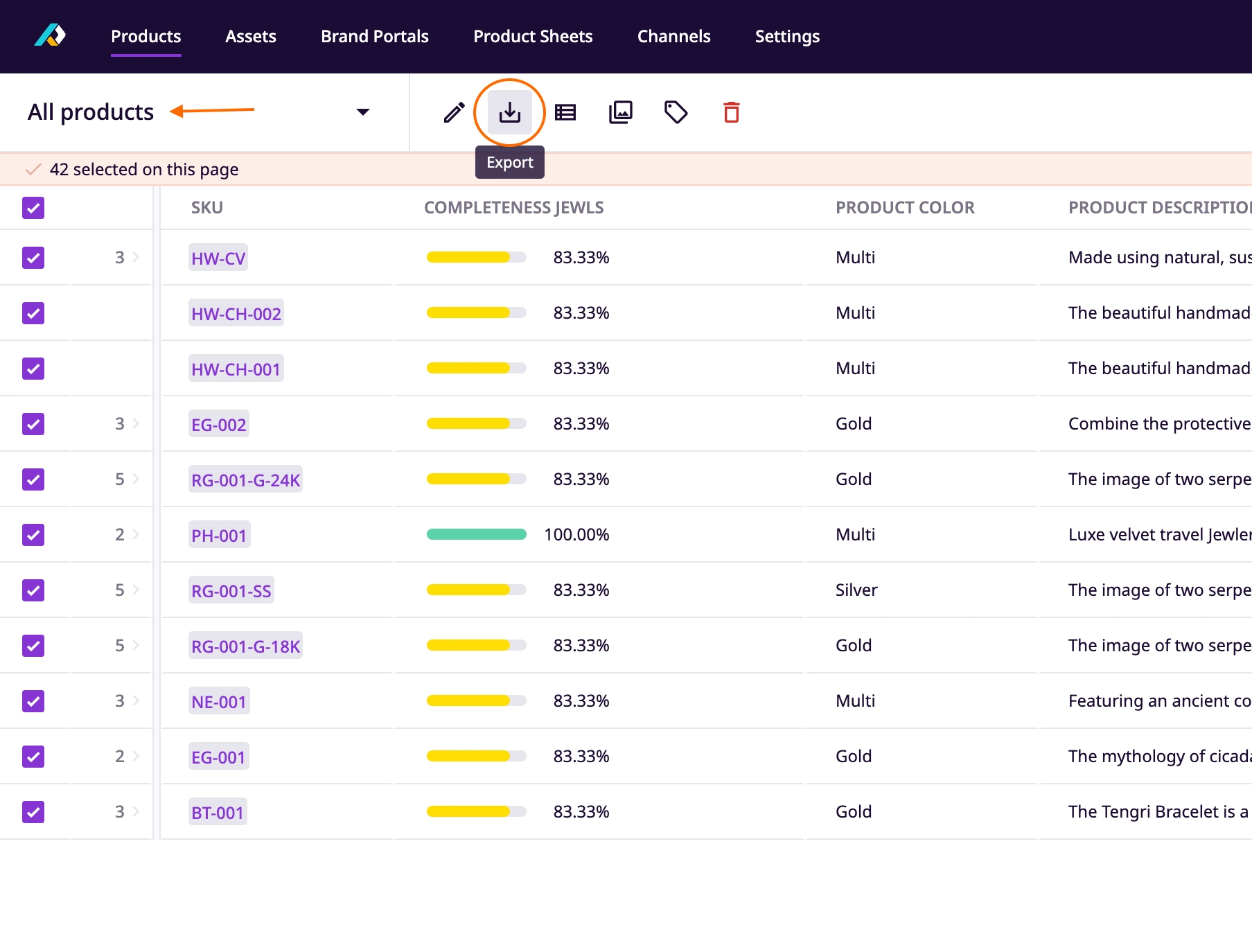This screenshot has width=1252, height=952.
Task: Click the red trash delete icon
Action: (732, 112)
